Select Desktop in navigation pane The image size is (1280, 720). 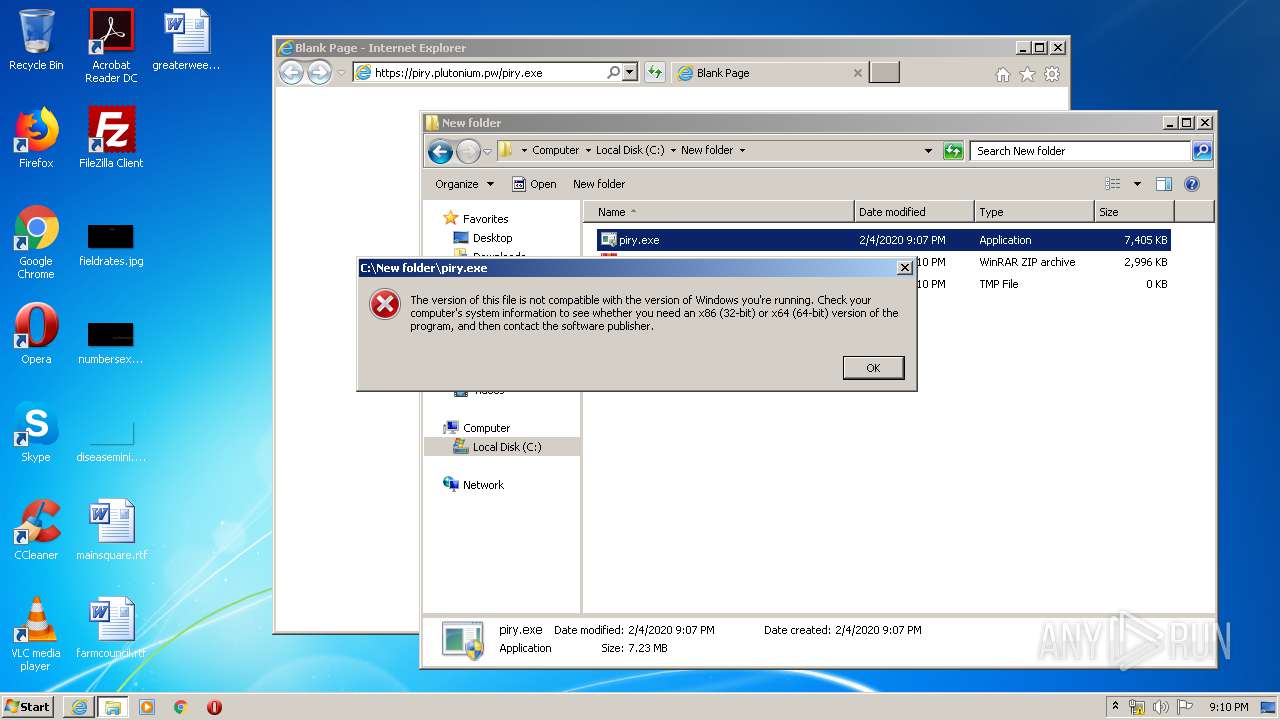tap(492, 238)
